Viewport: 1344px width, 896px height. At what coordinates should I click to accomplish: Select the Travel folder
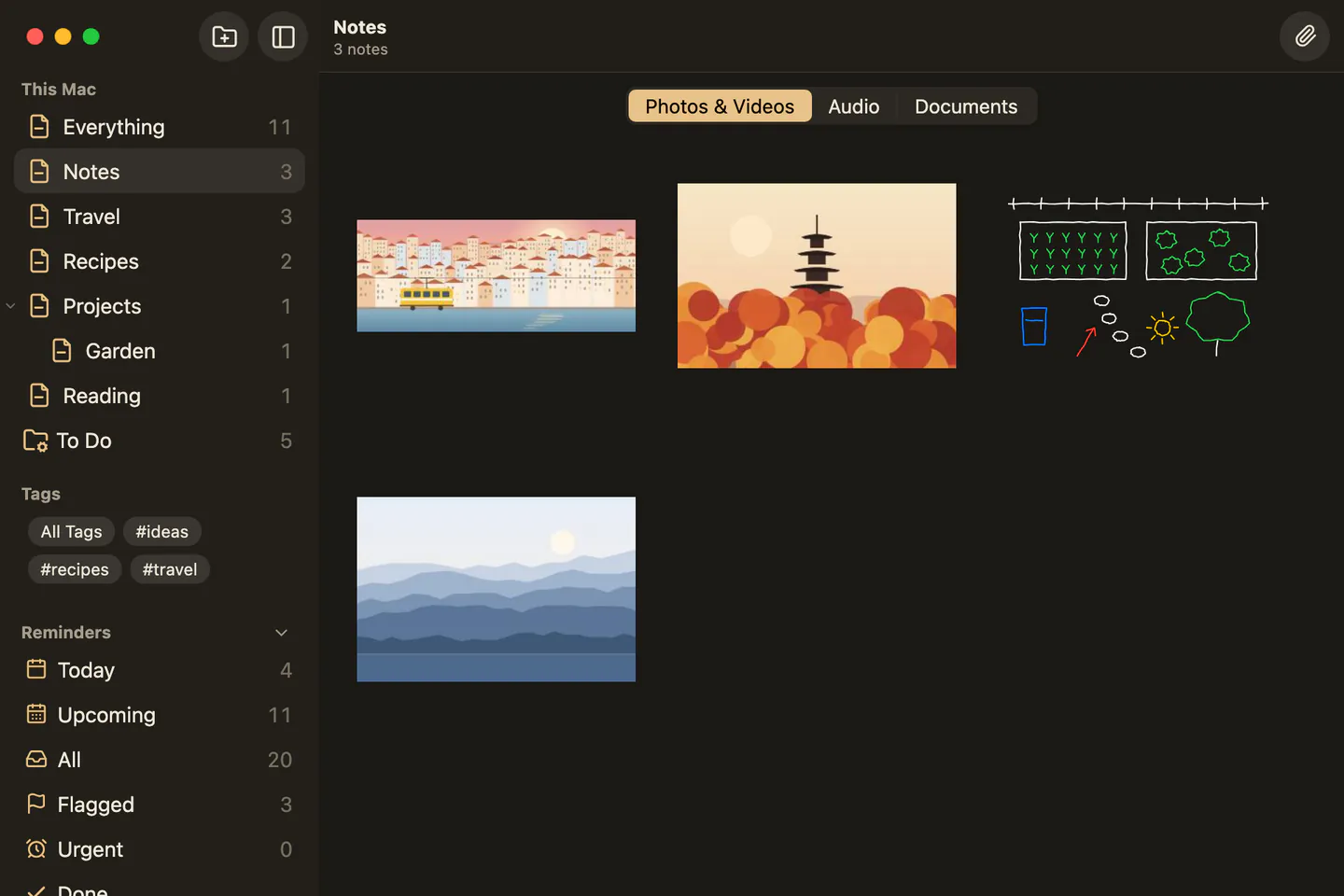coord(160,217)
